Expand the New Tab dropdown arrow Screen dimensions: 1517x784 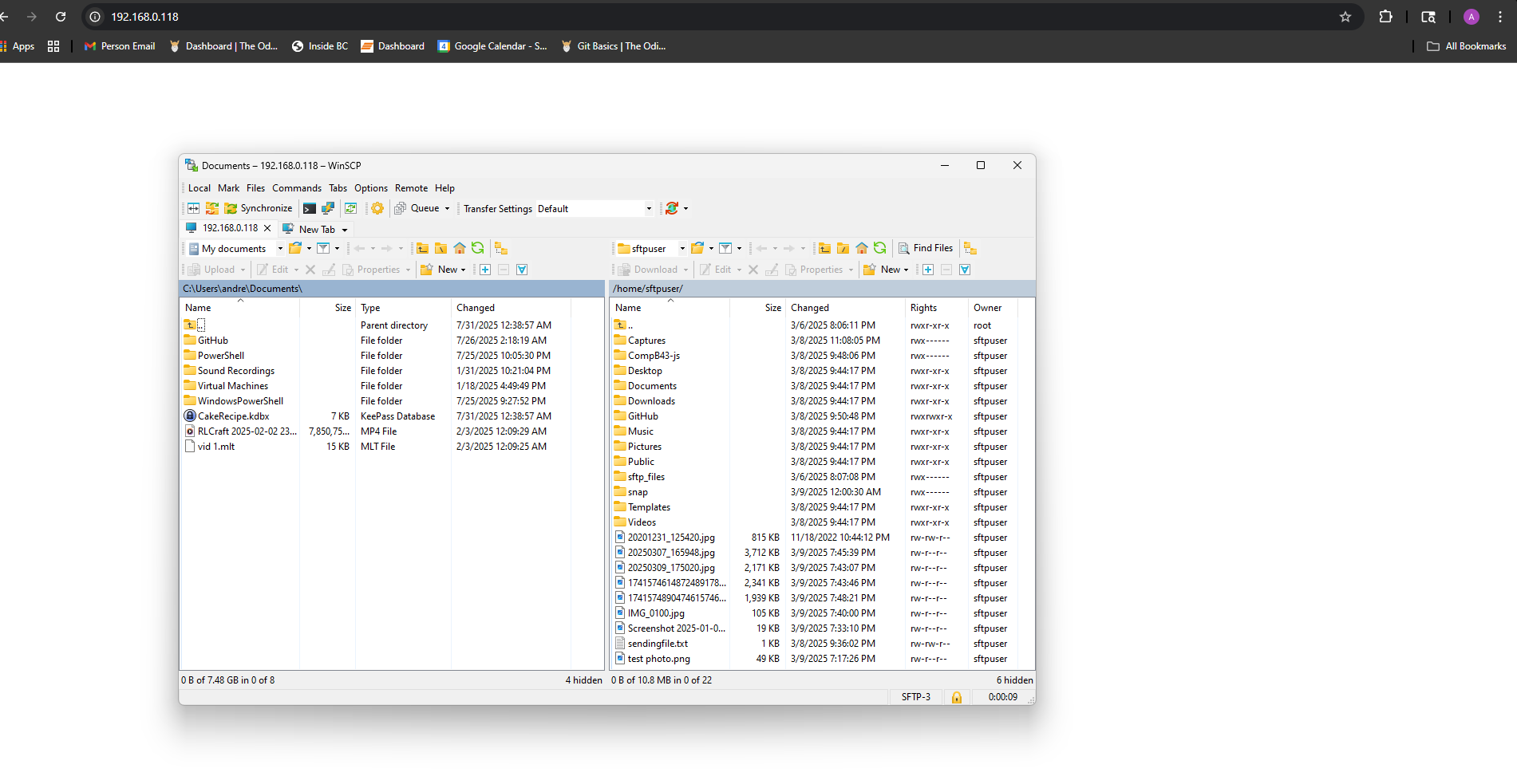click(x=345, y=230)
